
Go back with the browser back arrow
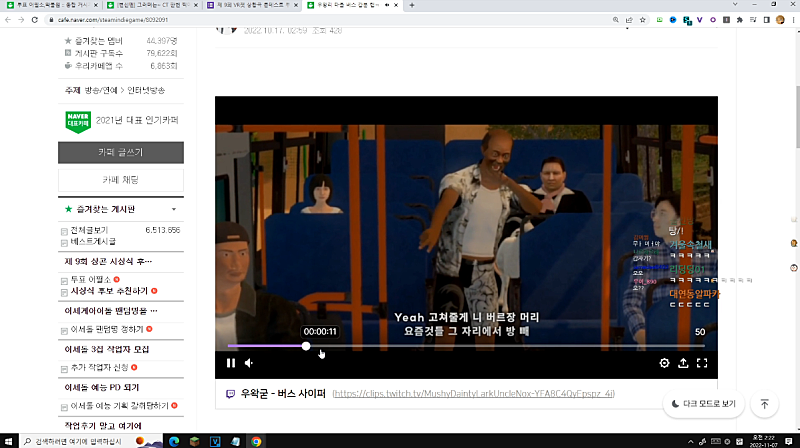tap(8, 20)
